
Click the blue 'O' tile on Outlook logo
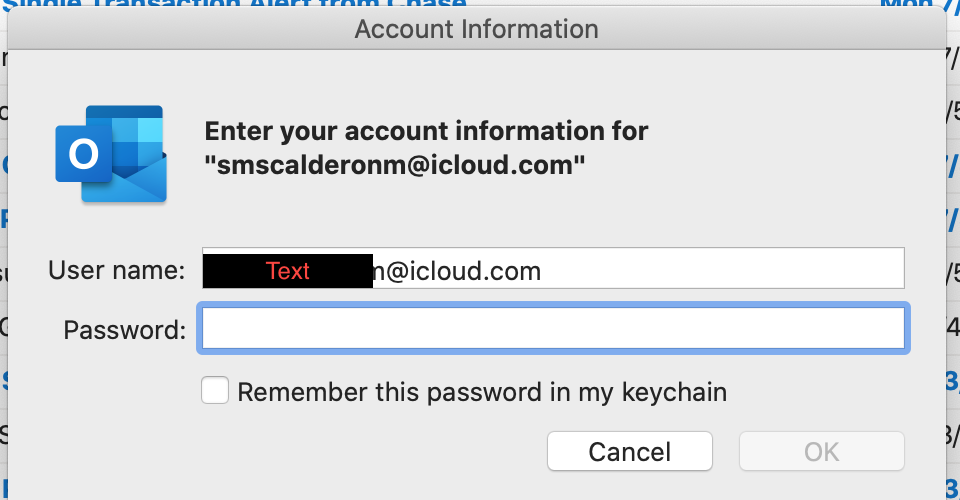[81, 156]
